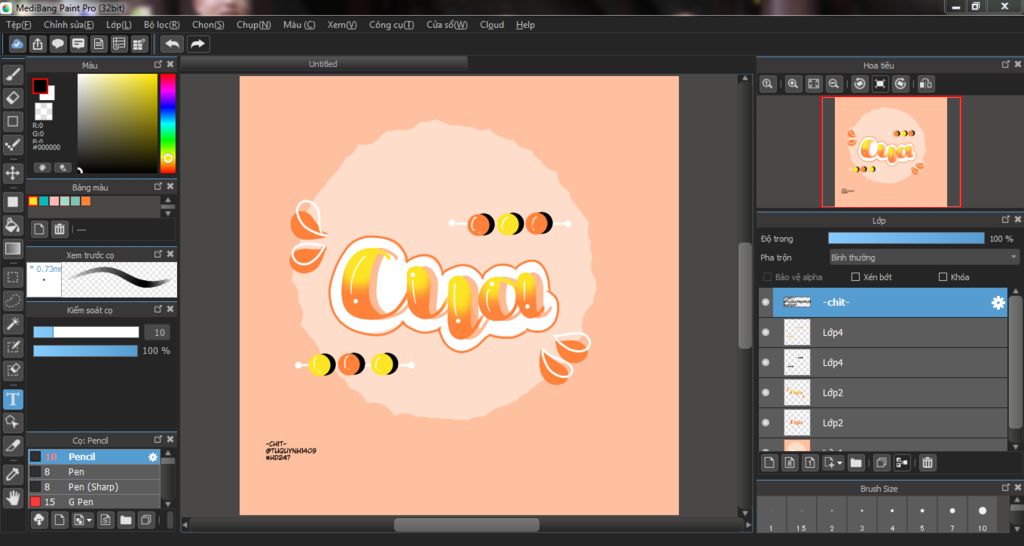Select the Select Pen tool
Screen dimensions: 1024x546
[12, 347]
